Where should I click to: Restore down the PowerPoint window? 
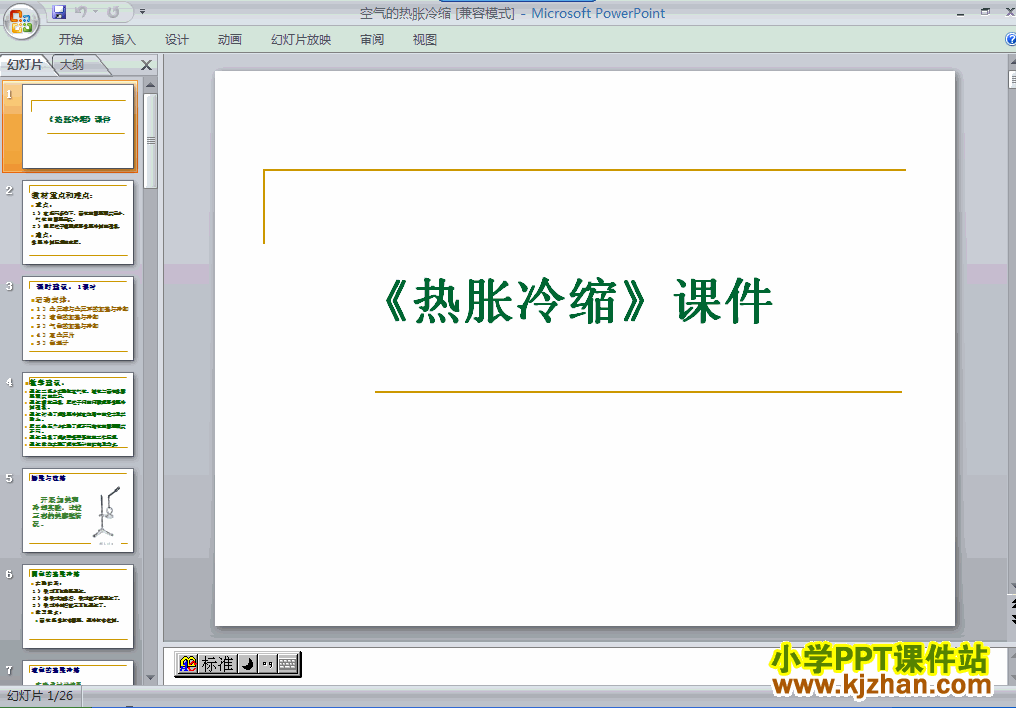click(986, 12)
